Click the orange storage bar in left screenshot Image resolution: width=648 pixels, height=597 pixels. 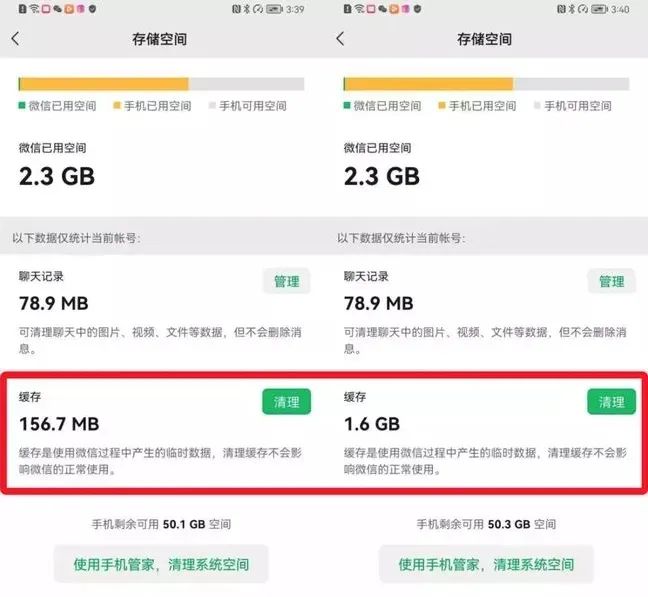coord(104,84)
